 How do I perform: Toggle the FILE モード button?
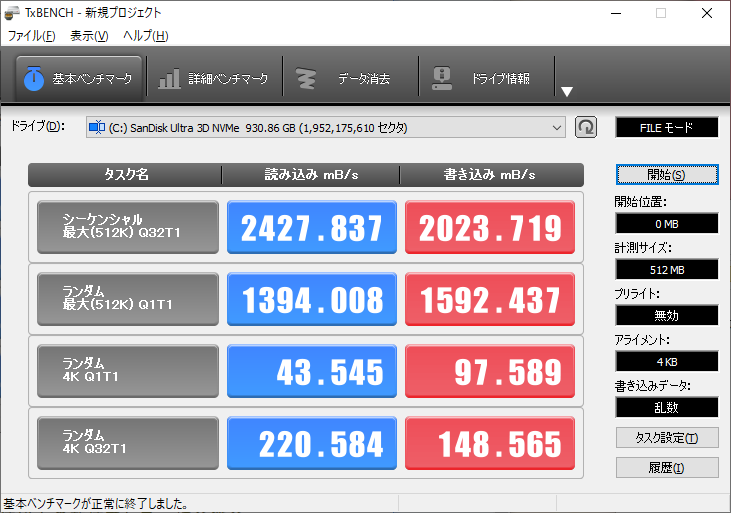[x=666, y=127]
